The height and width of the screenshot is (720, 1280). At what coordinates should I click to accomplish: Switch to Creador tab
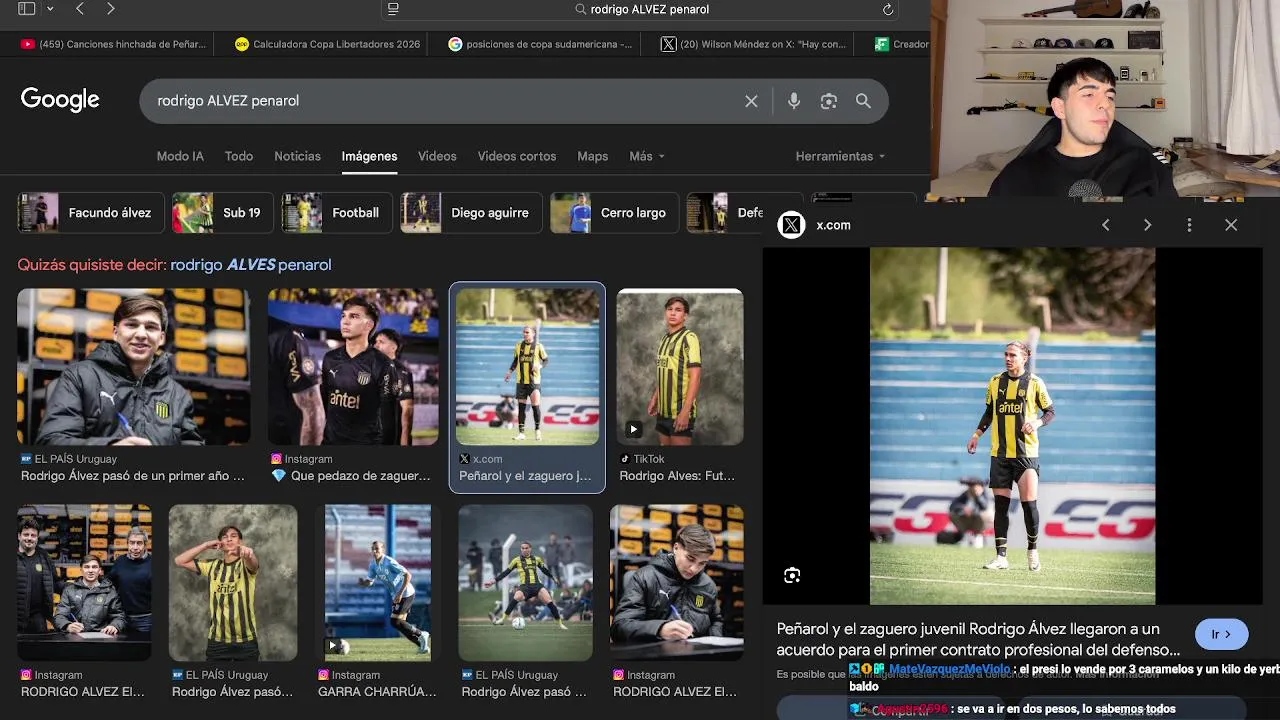coord(901,44)
